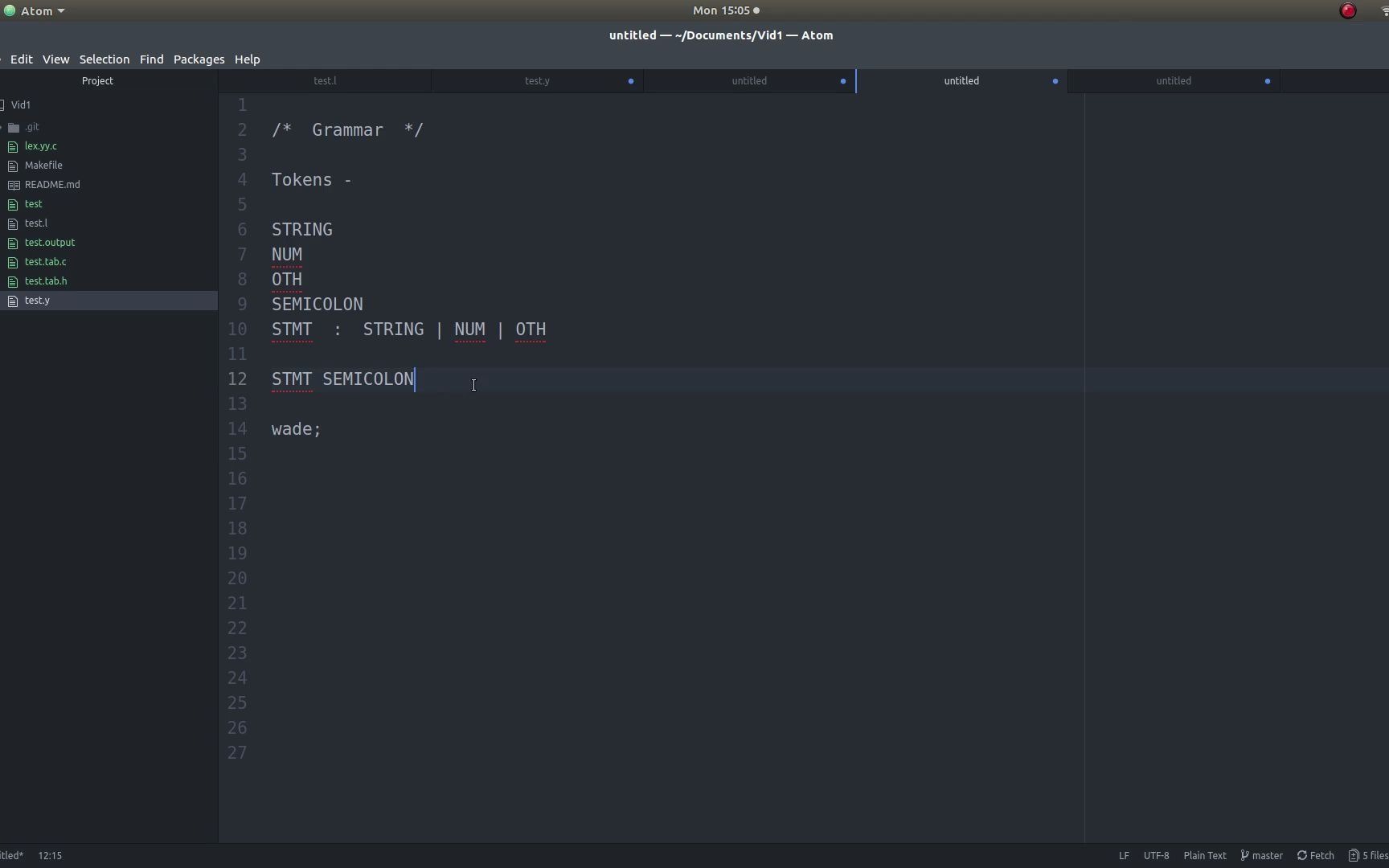The width and height of the screenshot is (1389, 868).
Task: Click the 5 files diff icon
Action: (1354, 855)
